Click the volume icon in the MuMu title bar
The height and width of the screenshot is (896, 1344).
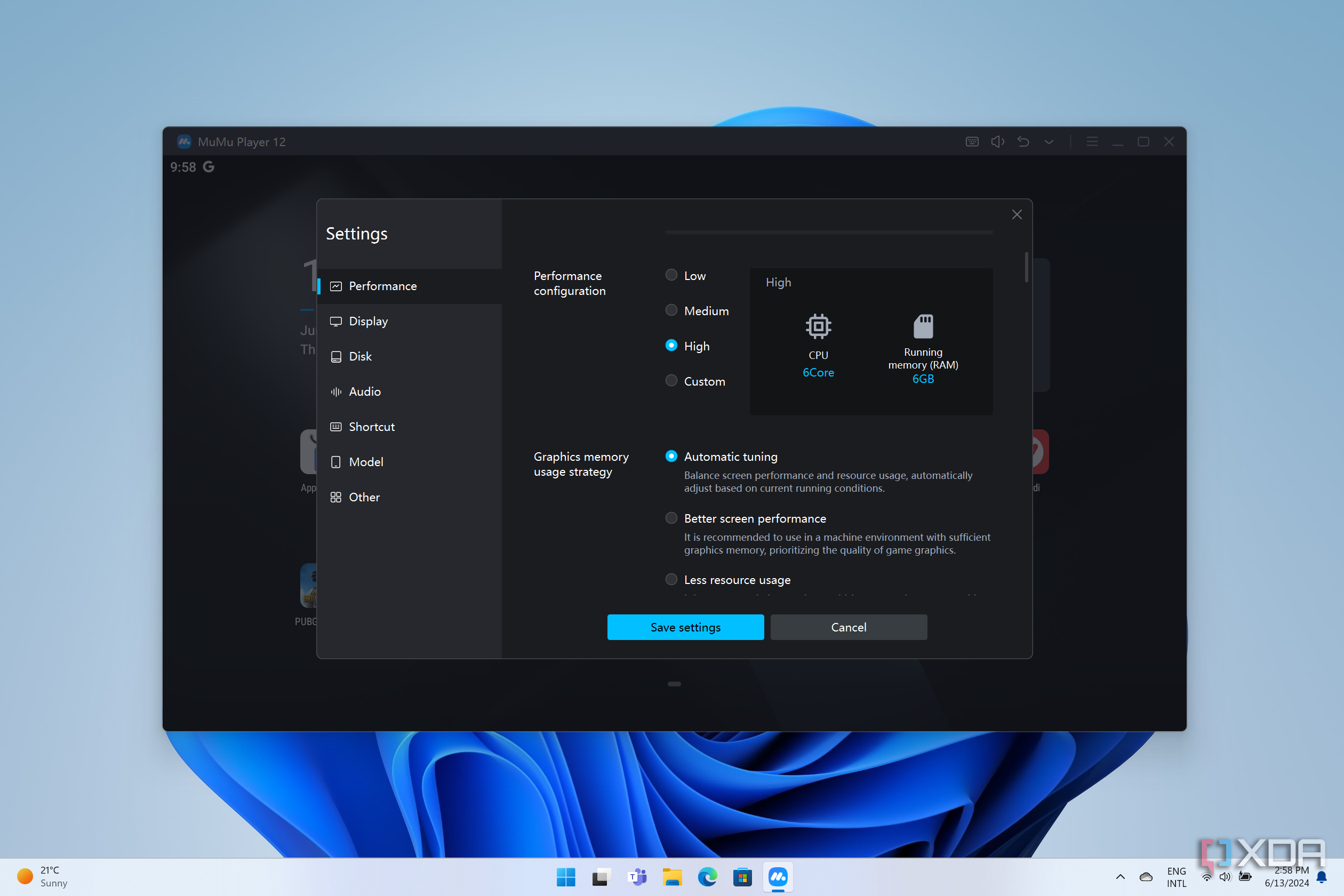[998, 141]
